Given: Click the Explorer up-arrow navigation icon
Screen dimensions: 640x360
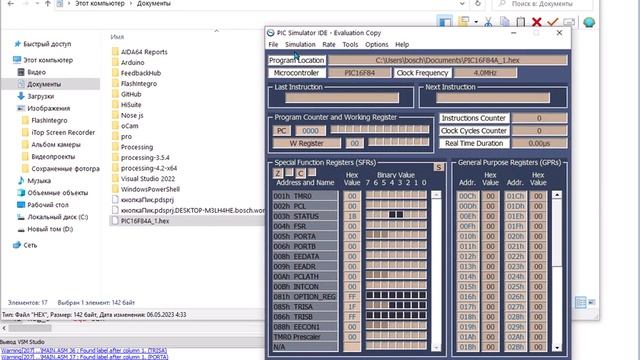Looking at the screenshot, I should pos(48,4).
